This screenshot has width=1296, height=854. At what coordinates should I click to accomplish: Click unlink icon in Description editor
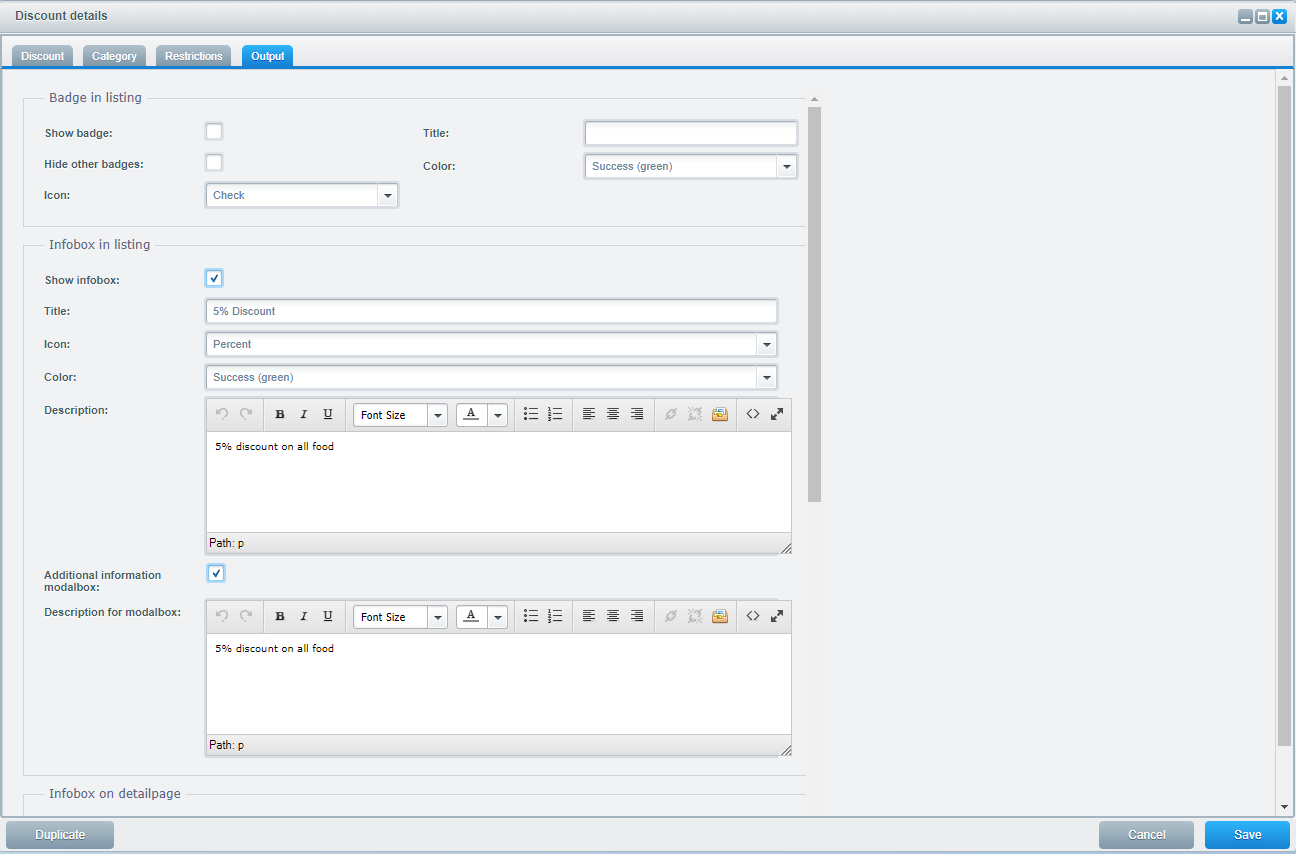695,415
